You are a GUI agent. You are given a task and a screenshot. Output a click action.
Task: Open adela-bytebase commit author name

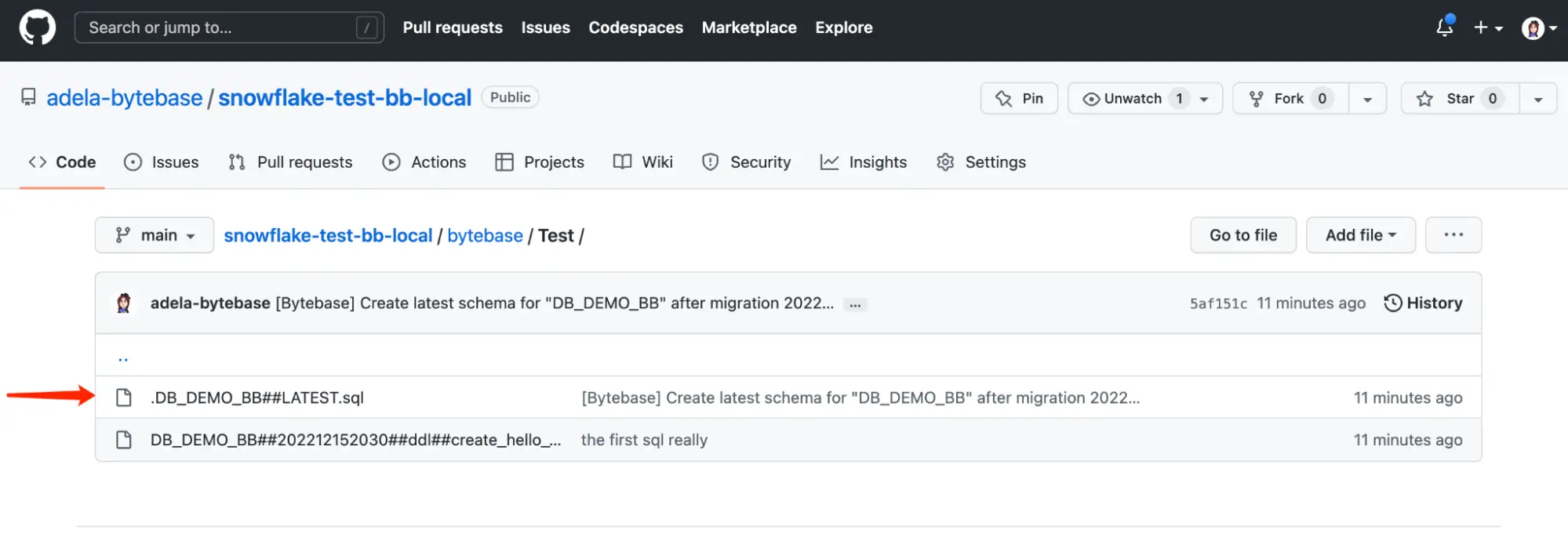210,303
